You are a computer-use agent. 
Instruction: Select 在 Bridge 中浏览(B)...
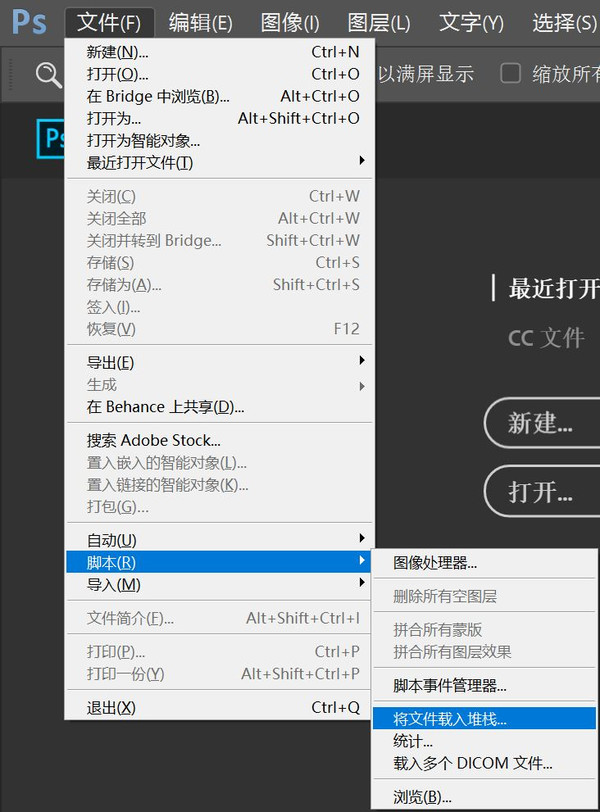click(219, 96)
